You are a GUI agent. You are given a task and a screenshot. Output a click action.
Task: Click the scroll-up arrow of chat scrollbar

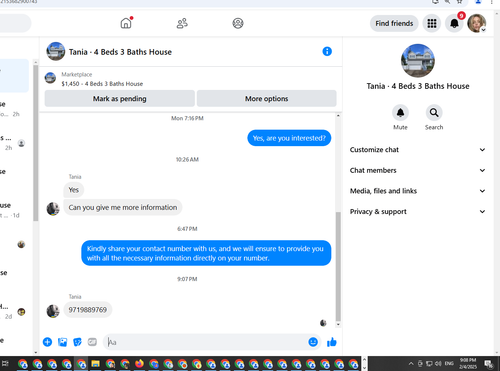(338, 116)
